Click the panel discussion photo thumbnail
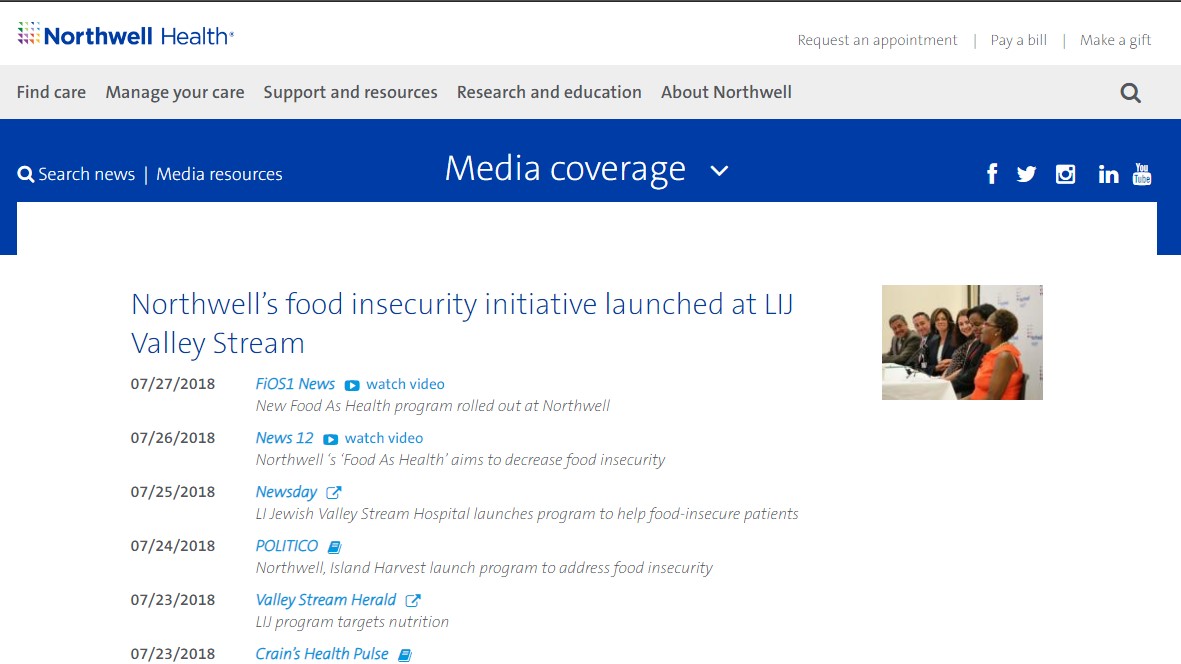This screenshot has height=664, width=1181. pyautogui.click(x=963, y=343)
